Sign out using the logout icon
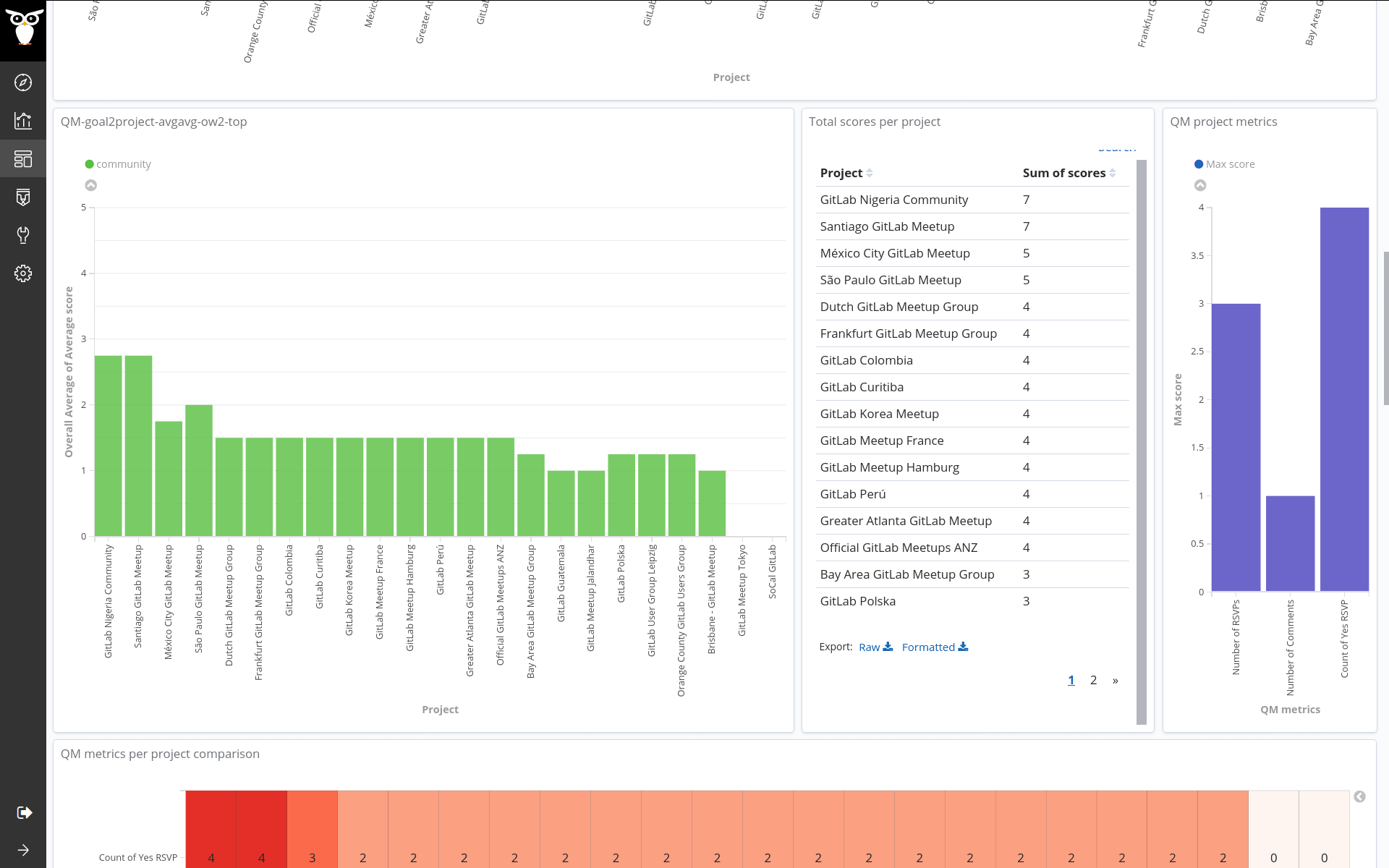Image resolution: width=1389 pixels, height=868 pixels. coord(23,812)
